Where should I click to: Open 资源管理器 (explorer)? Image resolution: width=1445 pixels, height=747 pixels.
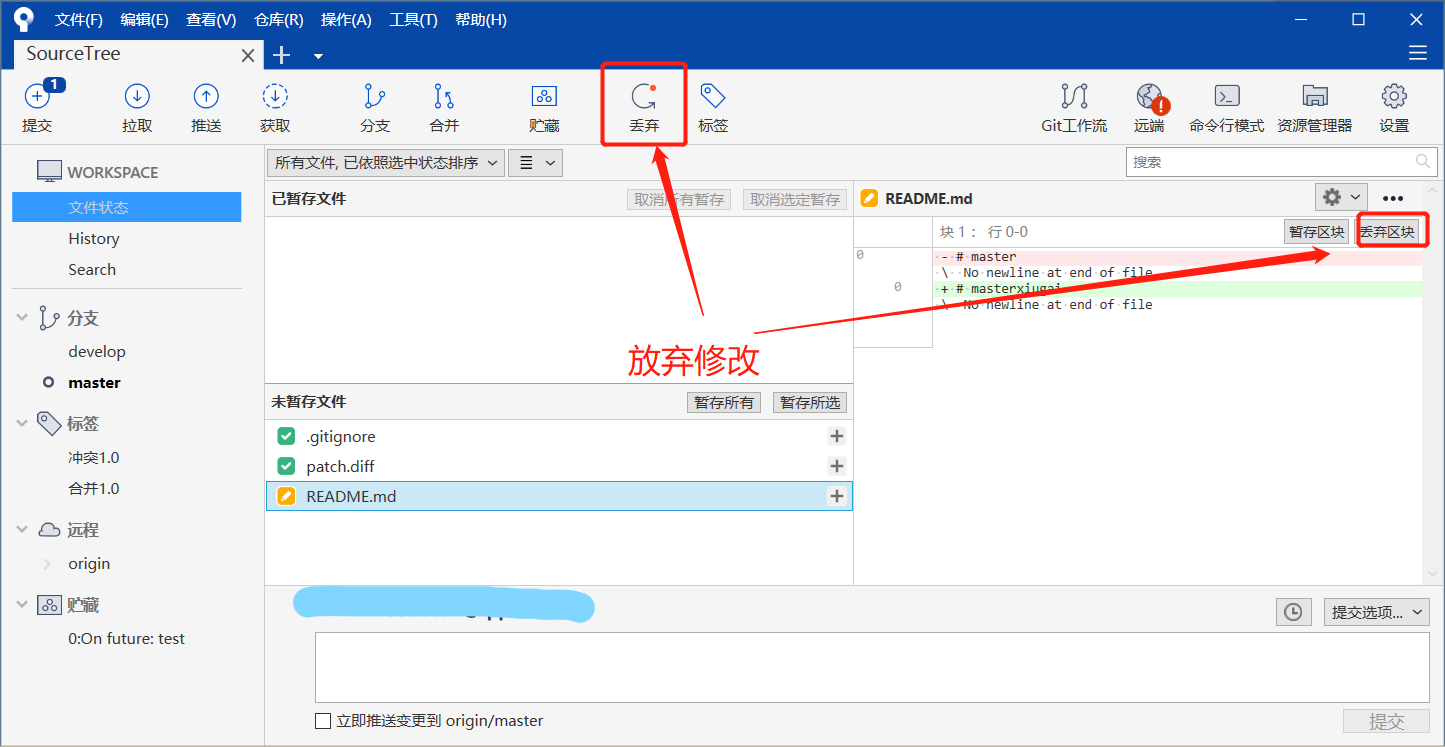(x=1315, y=107)
